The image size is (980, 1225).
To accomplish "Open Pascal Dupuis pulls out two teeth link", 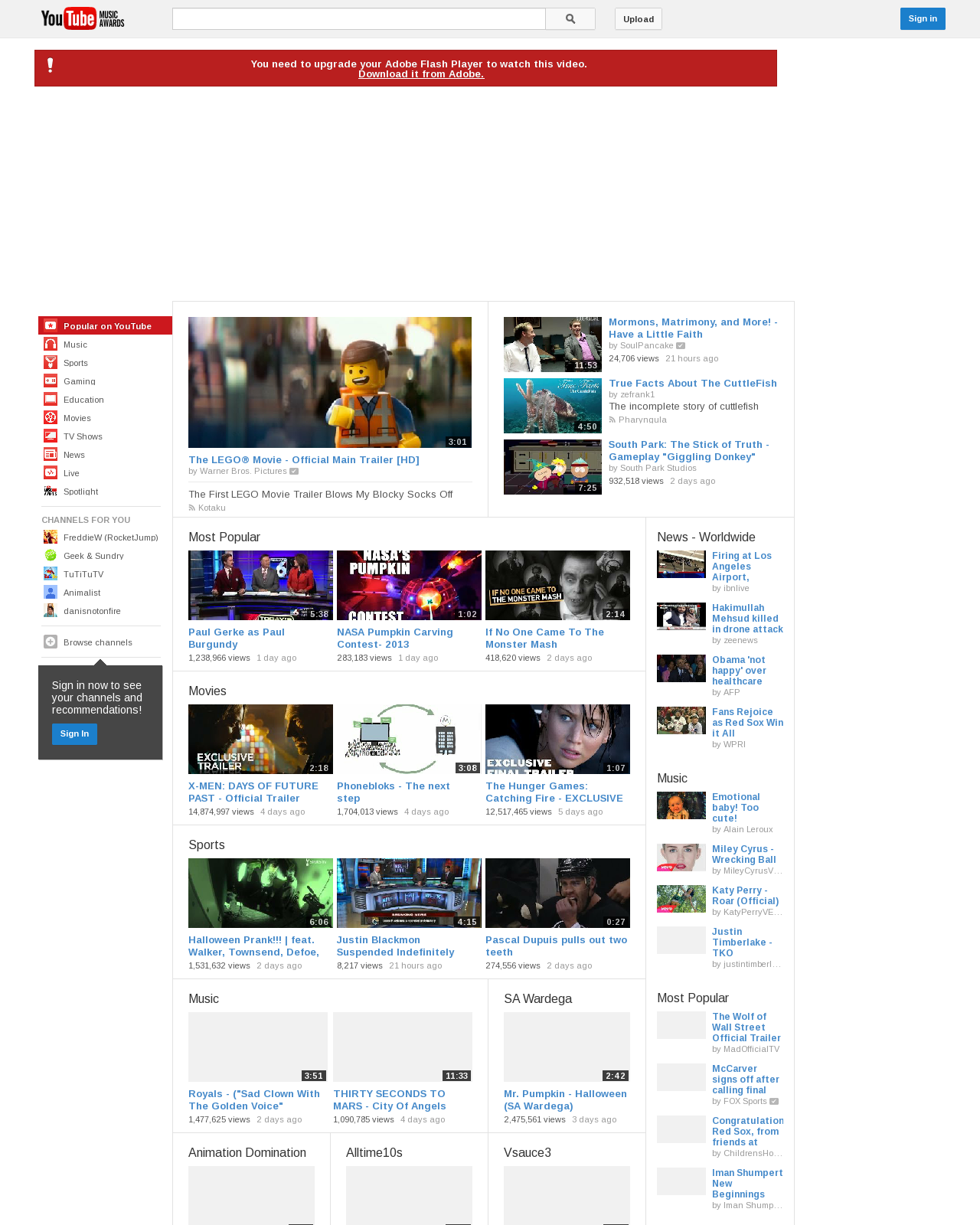I will 557,946.
